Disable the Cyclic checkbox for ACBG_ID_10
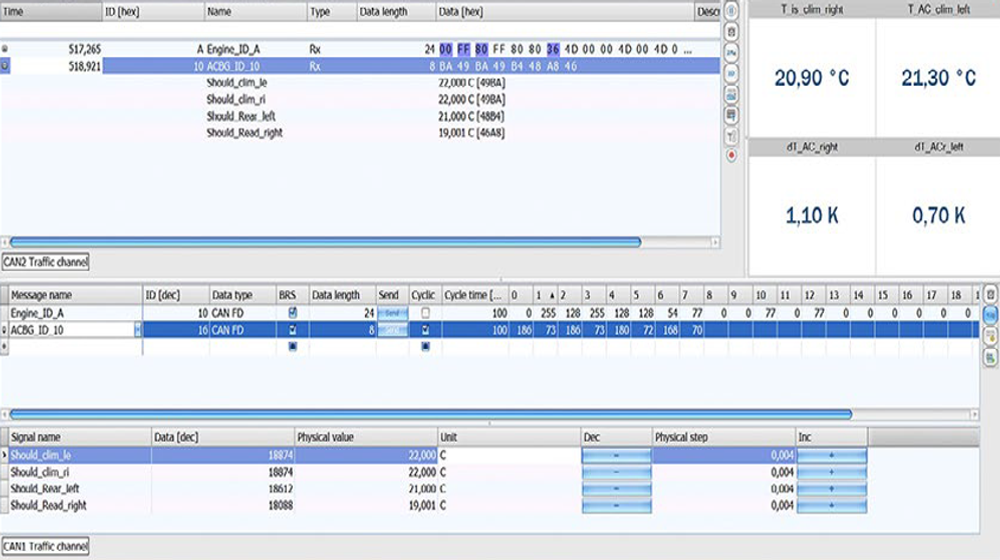 click(425, 330)
